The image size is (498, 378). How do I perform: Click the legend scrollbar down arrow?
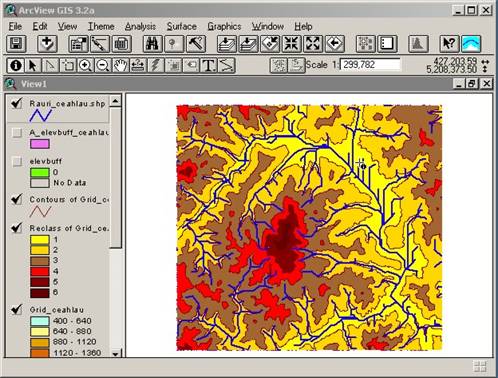[115, 353]
